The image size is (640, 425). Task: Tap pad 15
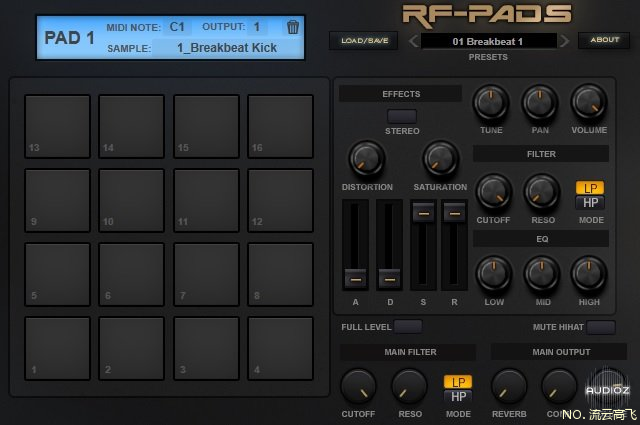[x=206, y=127]
